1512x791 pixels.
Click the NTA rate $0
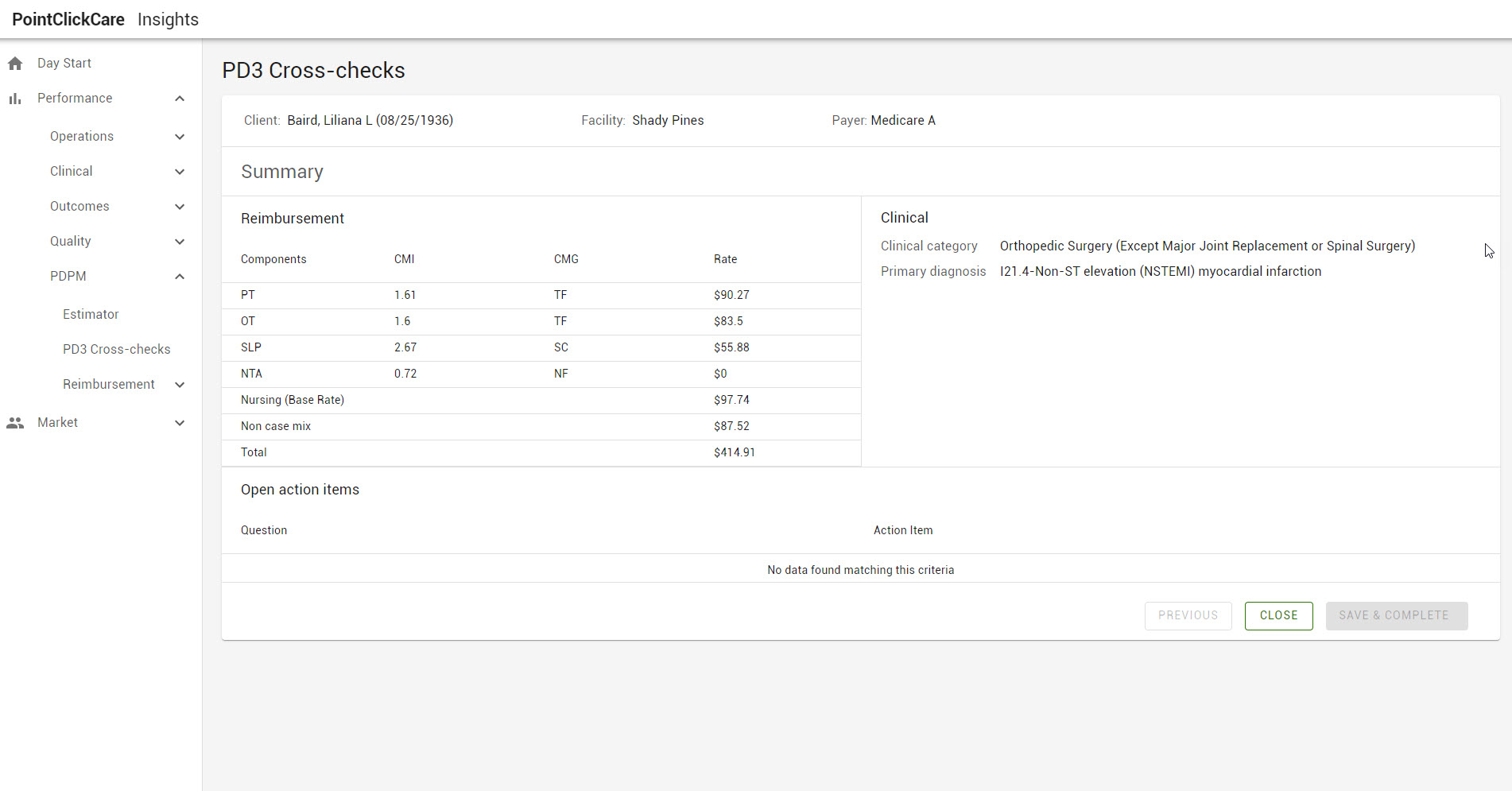click(x=720, y=374)
